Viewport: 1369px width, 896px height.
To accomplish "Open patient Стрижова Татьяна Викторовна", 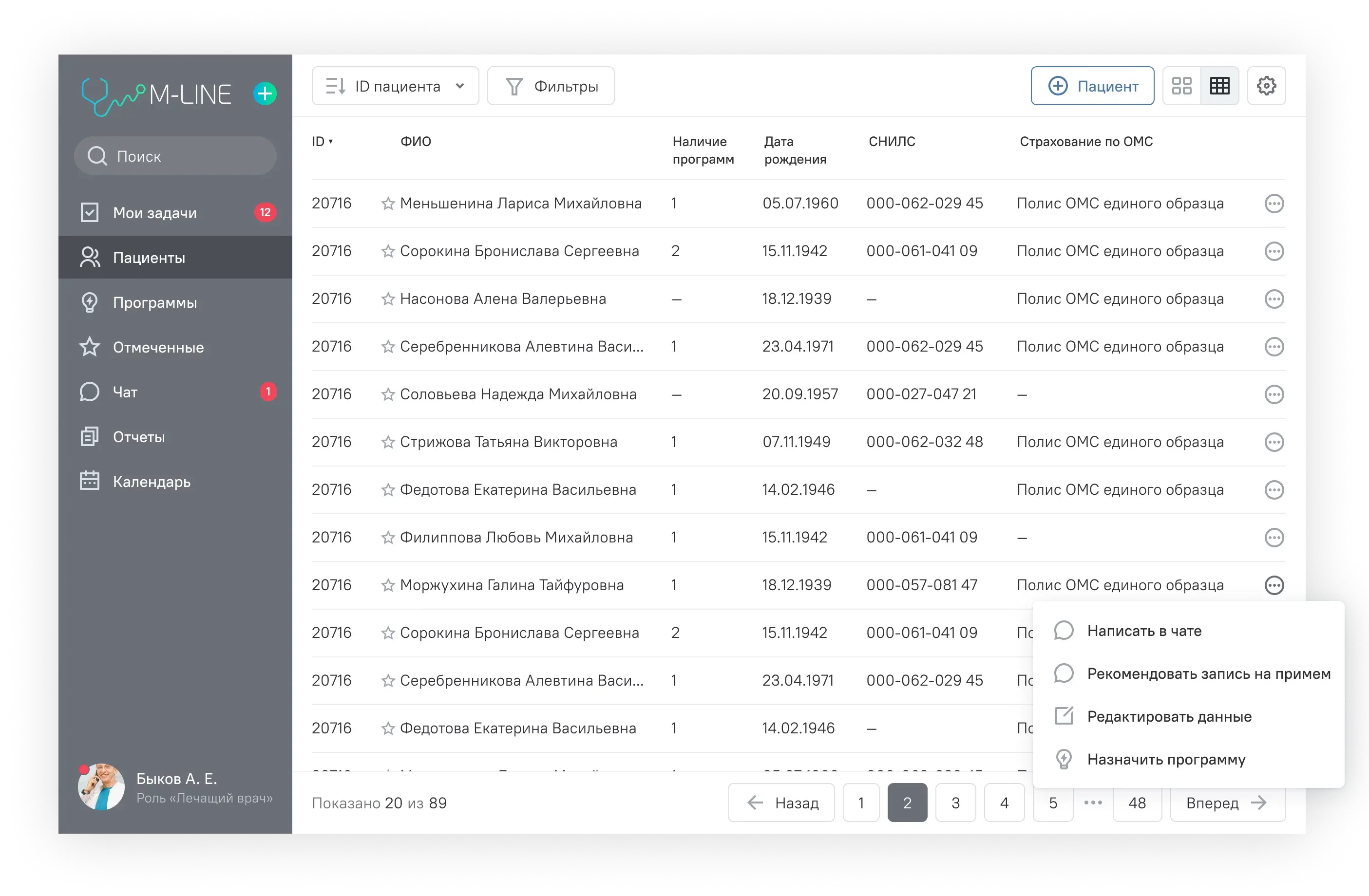I will pyautogui.click(x=509, y=442).
